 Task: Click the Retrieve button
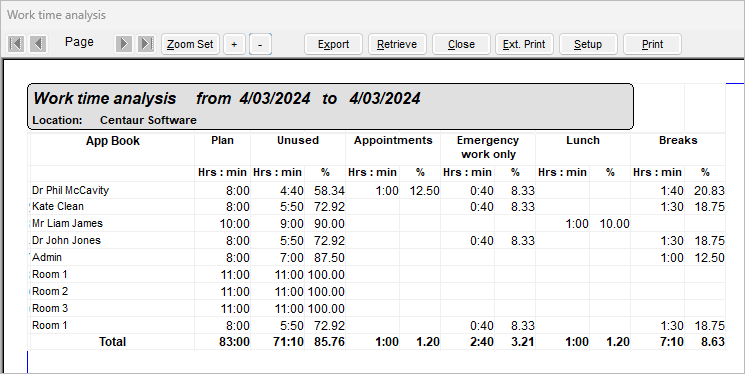[397, 44]
